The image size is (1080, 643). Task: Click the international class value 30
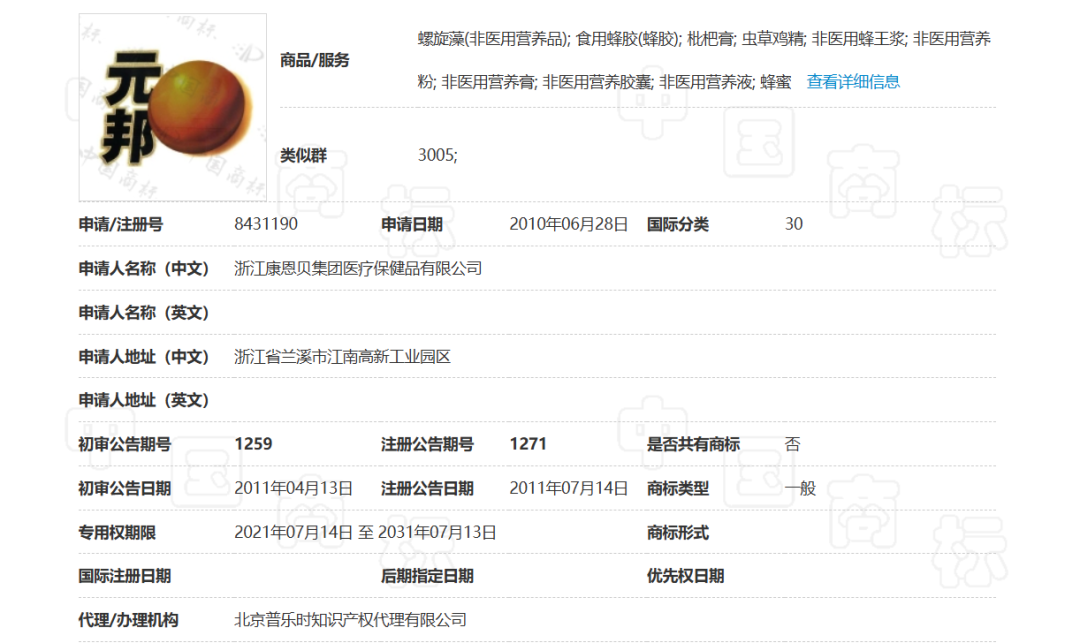coord(793,224)
